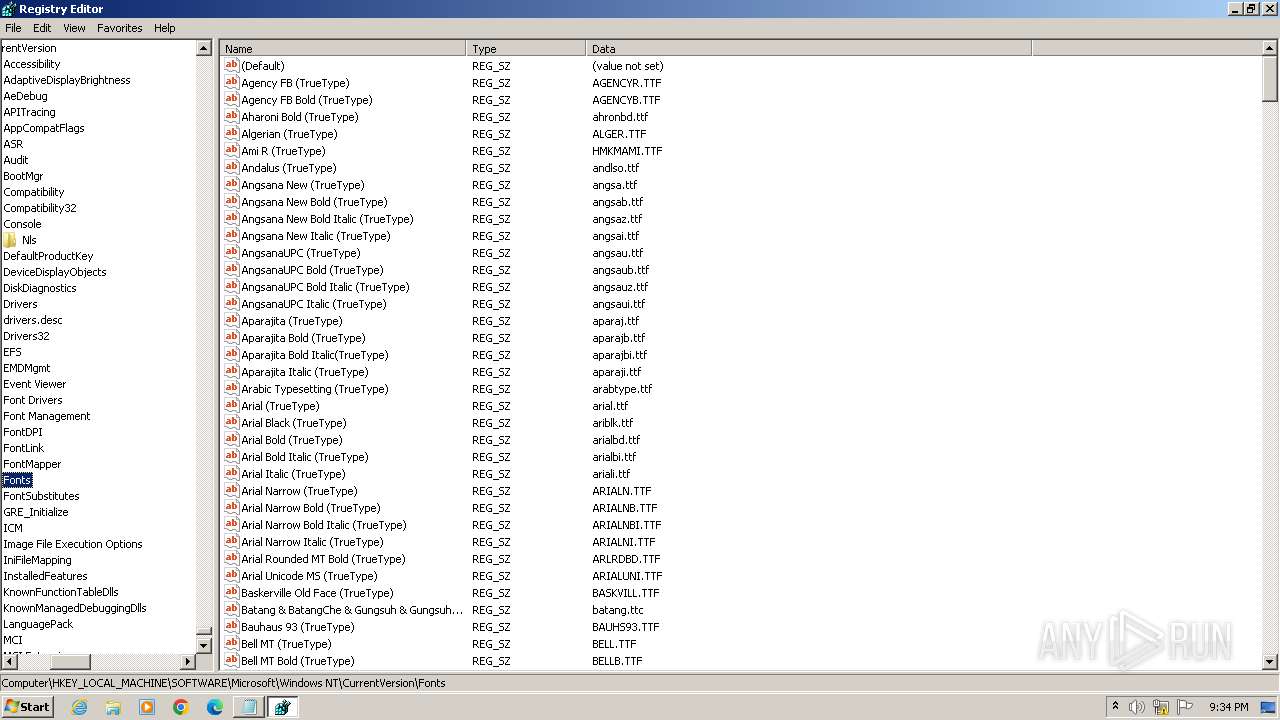Click the Action Center flag tray icon

pyautogui.click(x=1185, y=707)
